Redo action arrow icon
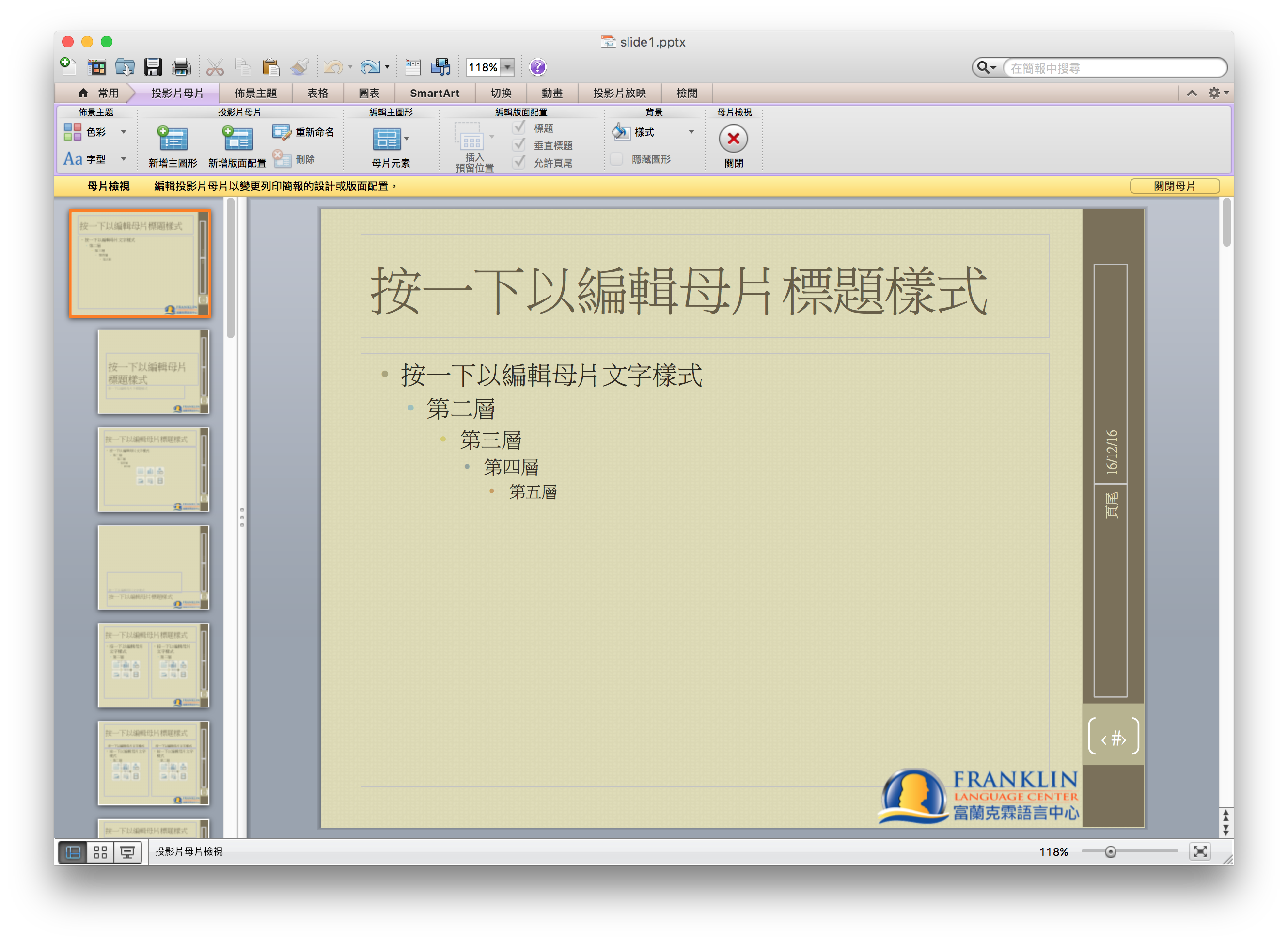 point(370,67)
